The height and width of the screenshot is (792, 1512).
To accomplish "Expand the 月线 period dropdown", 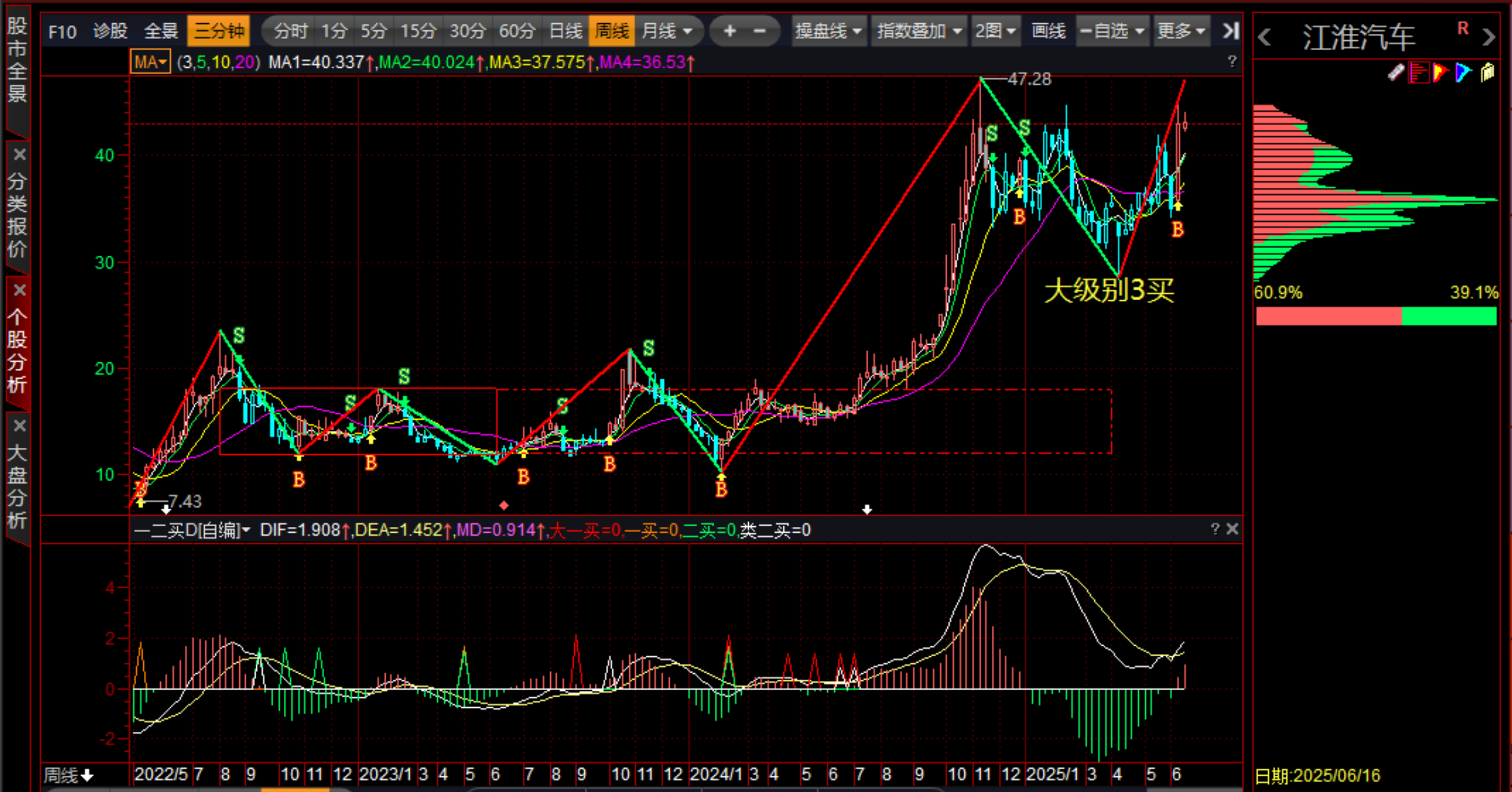I will (667, 31).
